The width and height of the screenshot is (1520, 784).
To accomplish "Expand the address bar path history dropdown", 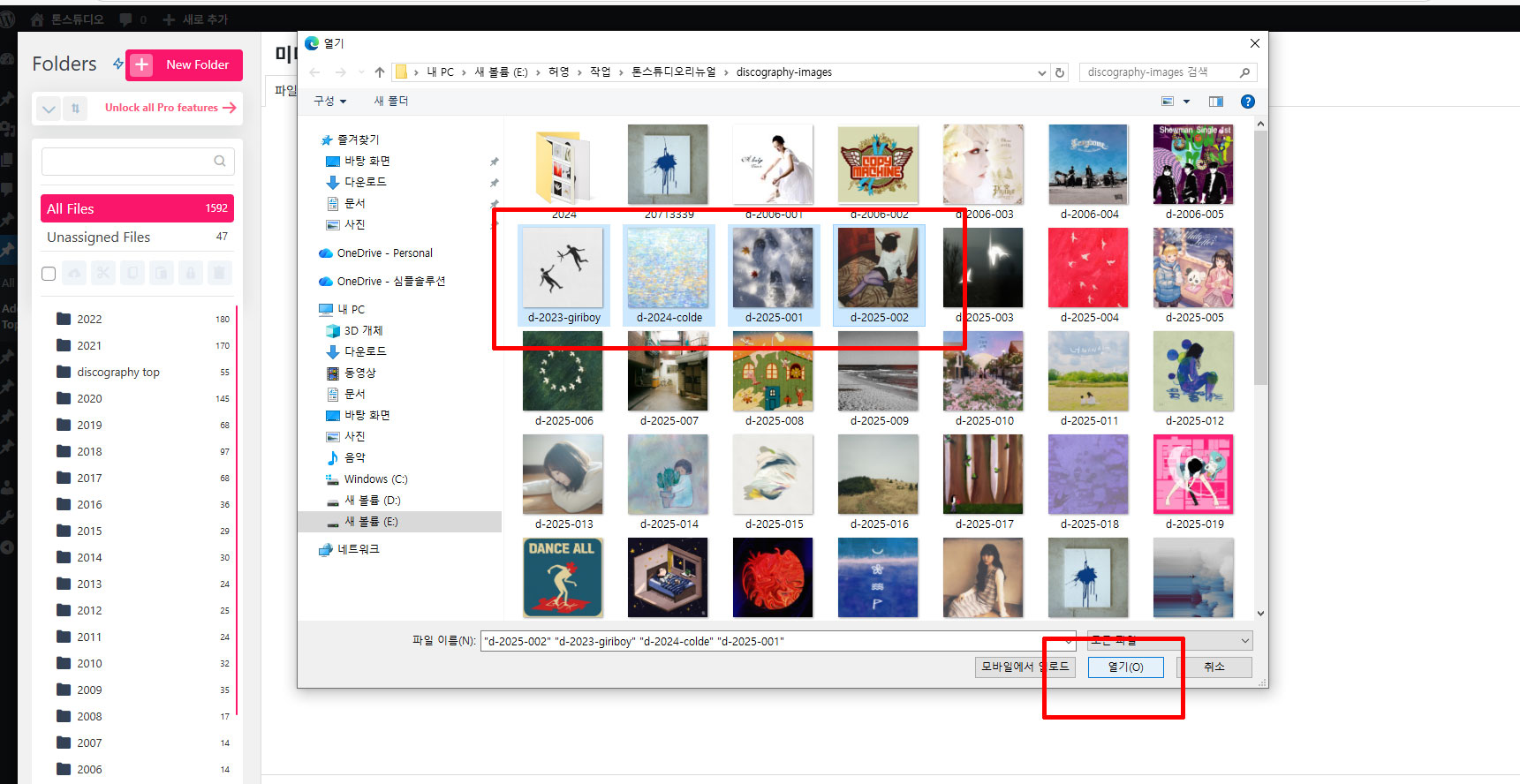I will [x=1042, y=72].
